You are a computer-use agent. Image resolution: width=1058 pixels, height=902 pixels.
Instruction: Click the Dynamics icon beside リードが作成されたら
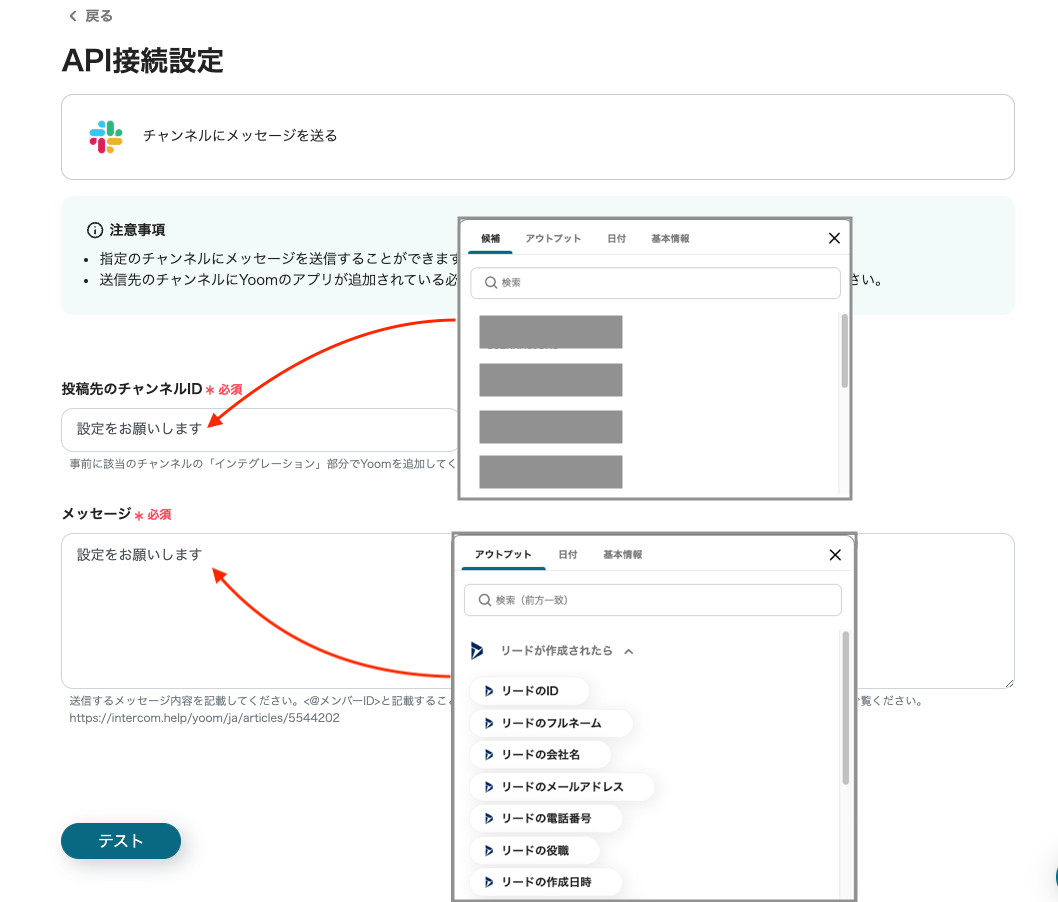tap(478, 651)
